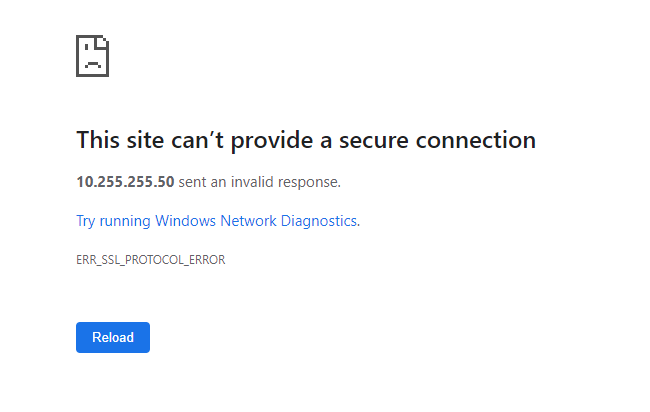Click the word 'Diagnostics' in the link

[319, 221]
